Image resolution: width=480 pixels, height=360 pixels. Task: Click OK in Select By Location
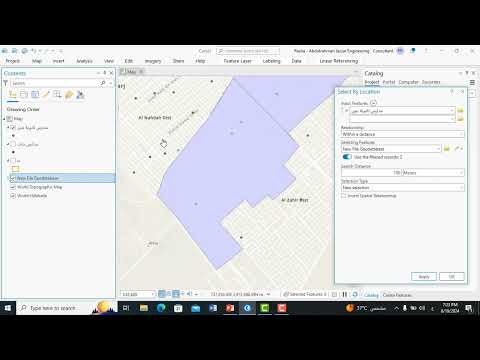[452, 277]
